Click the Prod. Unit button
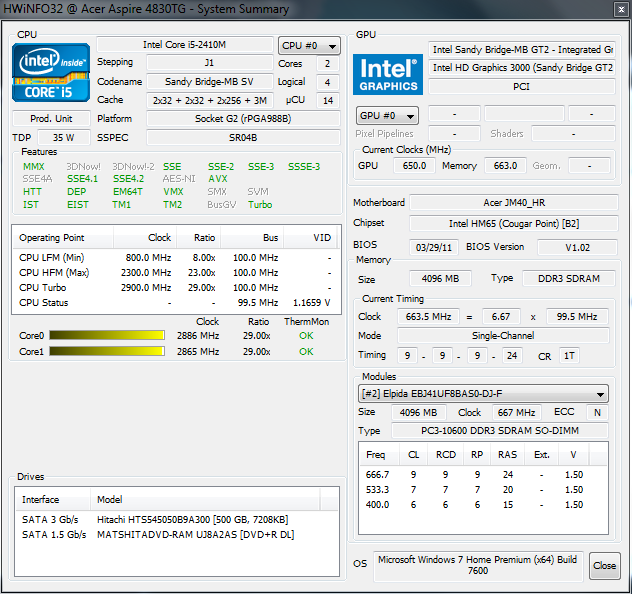632x594 pixels. click(x=51, y=118)
